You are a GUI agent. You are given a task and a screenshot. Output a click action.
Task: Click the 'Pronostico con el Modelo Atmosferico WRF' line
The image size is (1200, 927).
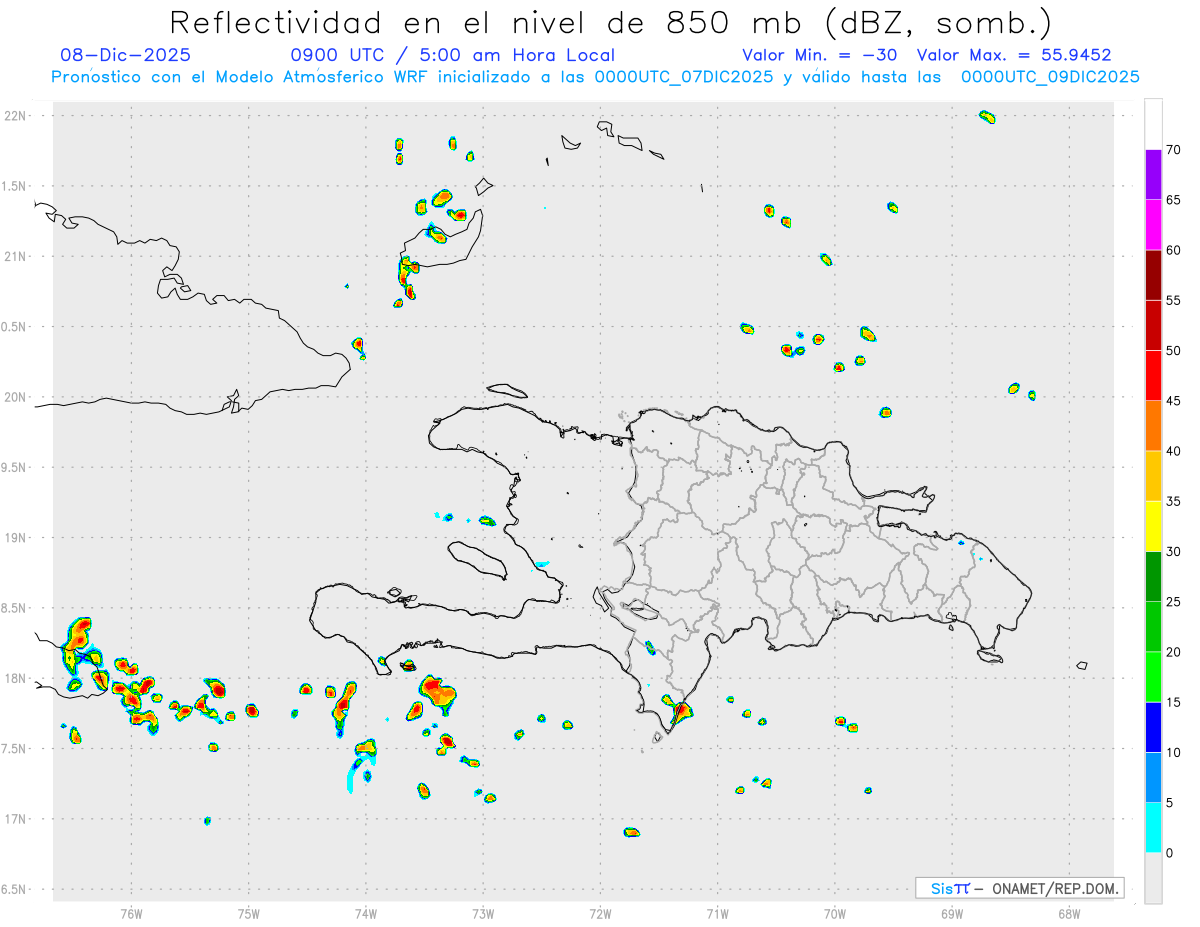[x=595, y=77]
